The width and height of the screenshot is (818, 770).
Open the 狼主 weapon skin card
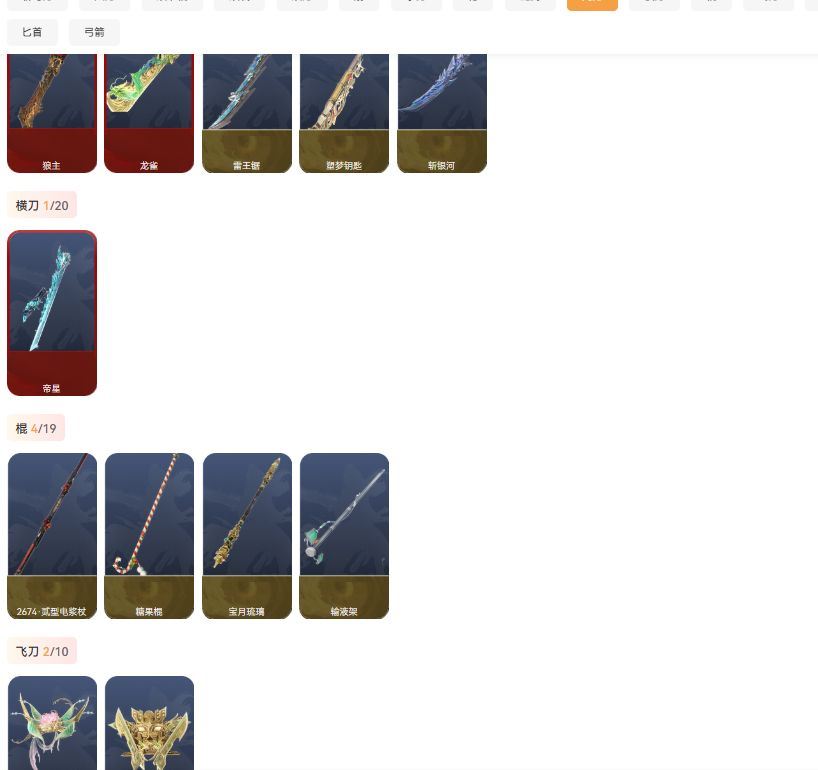pyautogui.click(x=52, y=113)
